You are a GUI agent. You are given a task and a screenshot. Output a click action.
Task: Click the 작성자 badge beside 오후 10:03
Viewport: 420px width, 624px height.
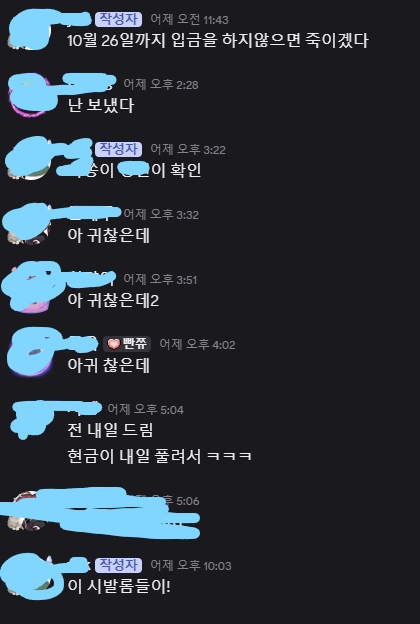(119, 565)
